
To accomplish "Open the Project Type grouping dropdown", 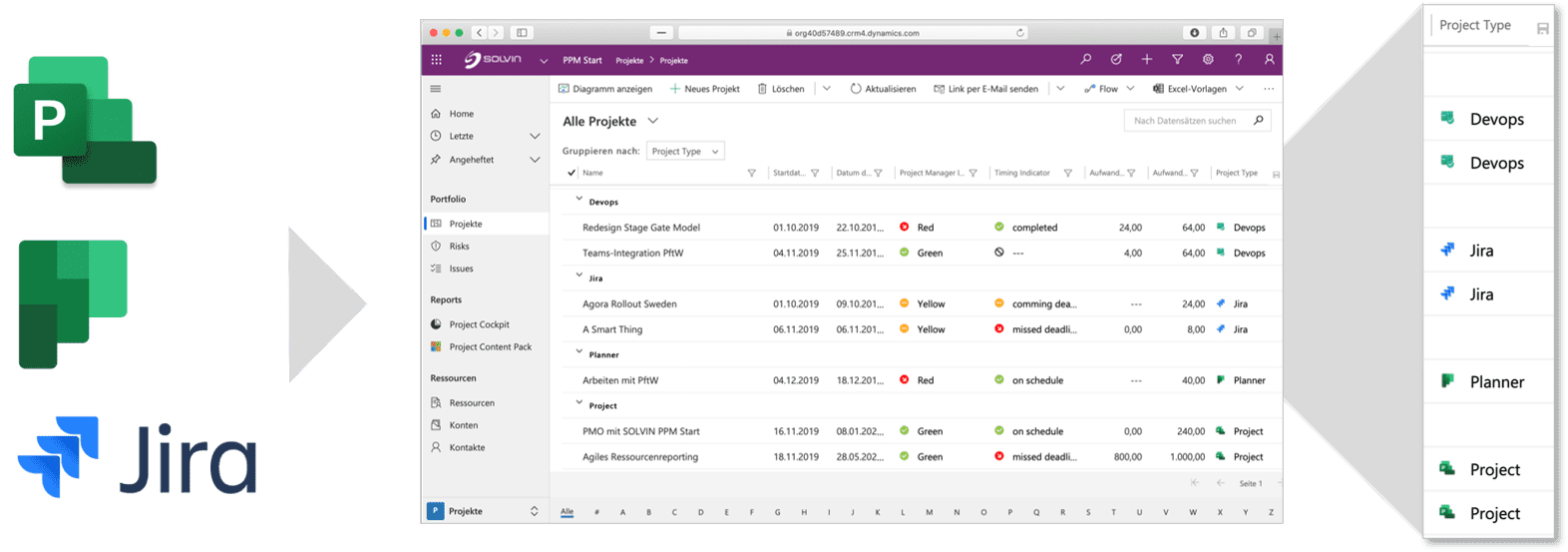I will [685, 152].
